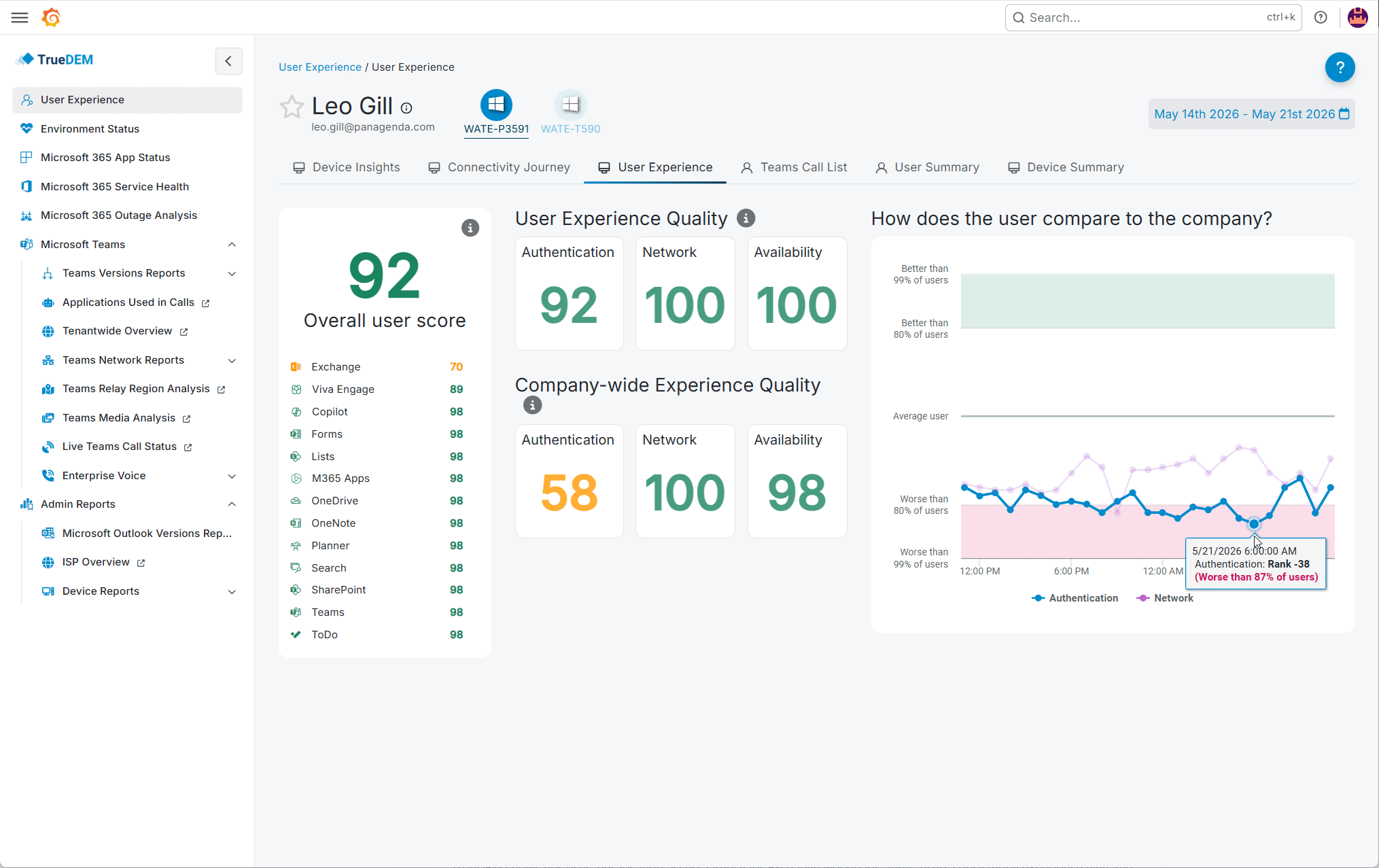Expand Teams Versions Reports submenu

click(x=232, y=273)
